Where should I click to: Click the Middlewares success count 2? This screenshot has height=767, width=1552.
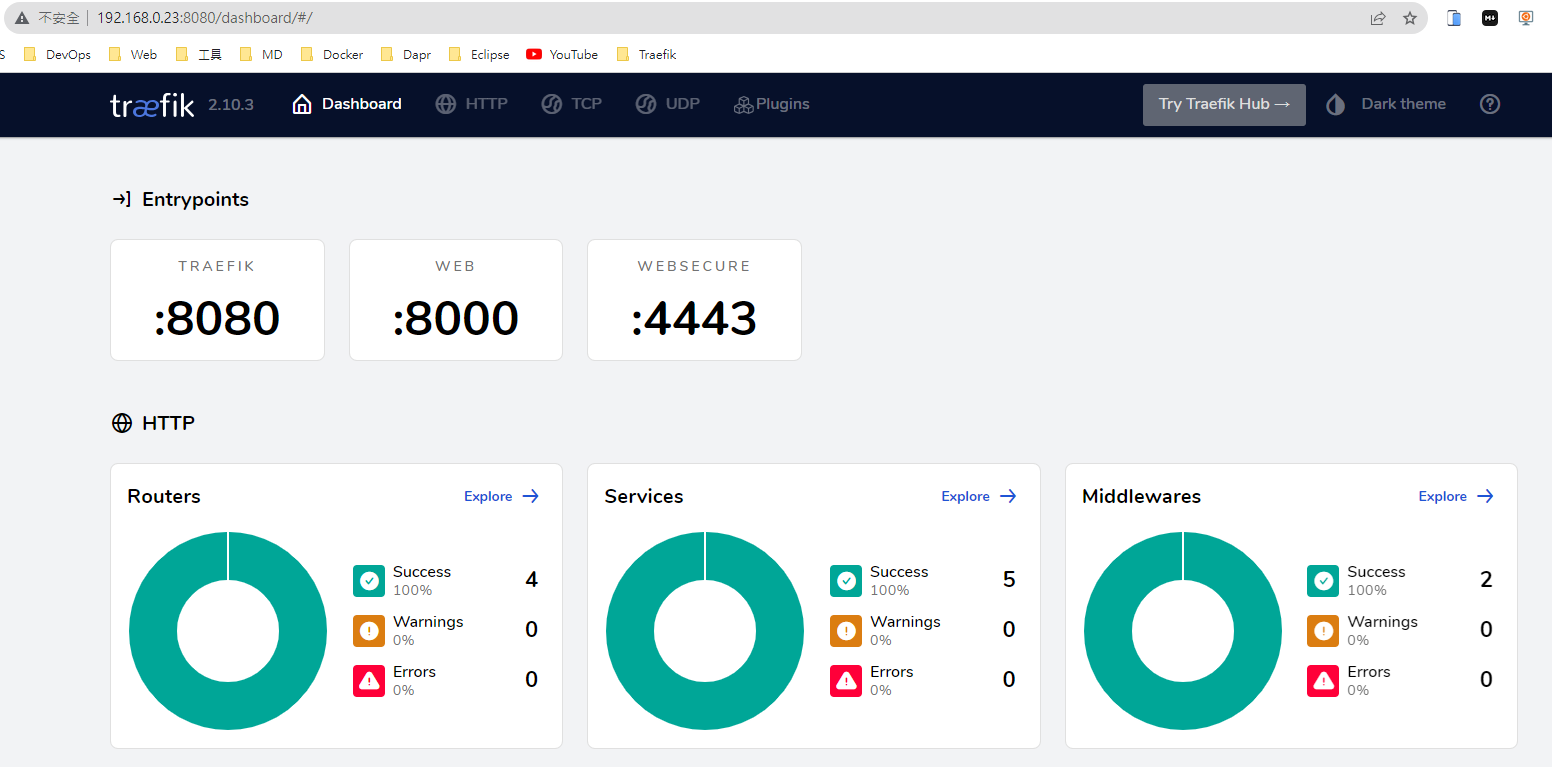point(1486,580)
